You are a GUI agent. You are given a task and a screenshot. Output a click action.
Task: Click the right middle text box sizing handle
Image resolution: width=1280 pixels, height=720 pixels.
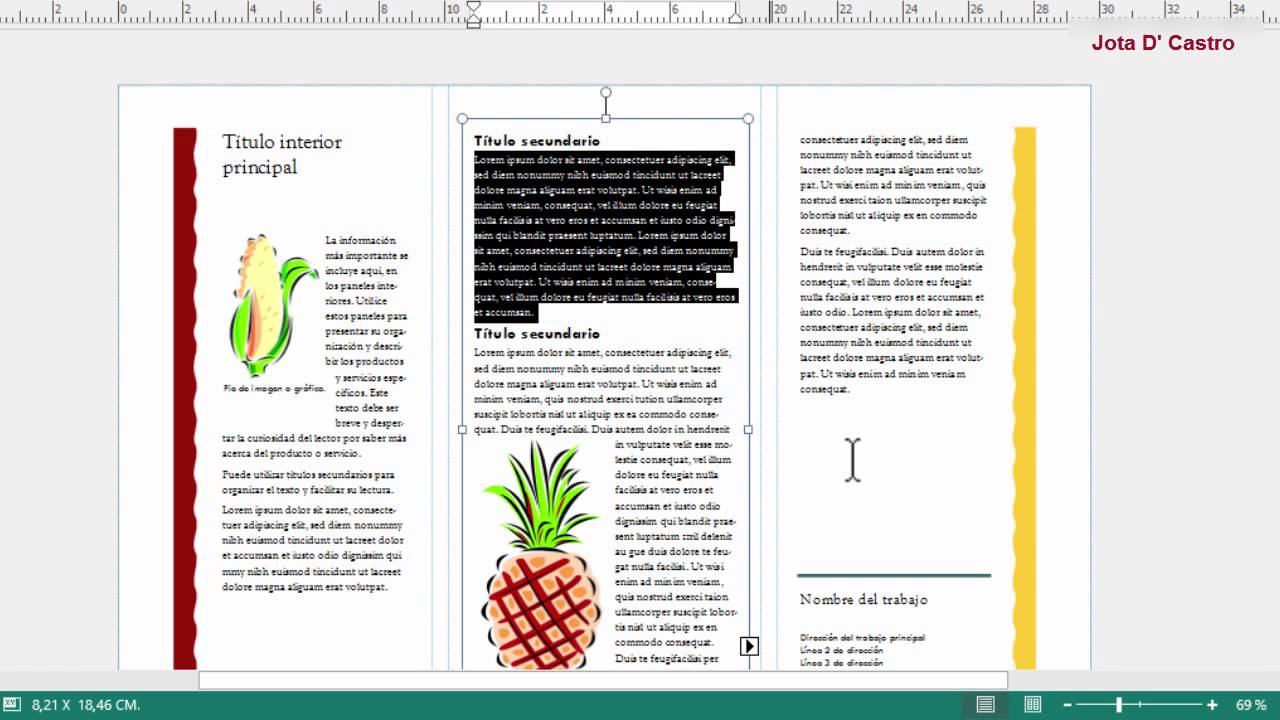pyautogui.click(x=748, y=430)
